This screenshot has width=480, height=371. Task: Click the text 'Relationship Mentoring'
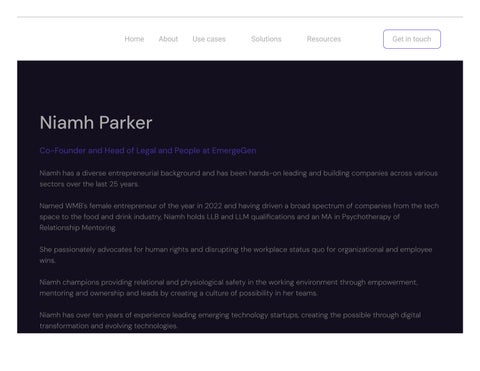coord(78,228)
